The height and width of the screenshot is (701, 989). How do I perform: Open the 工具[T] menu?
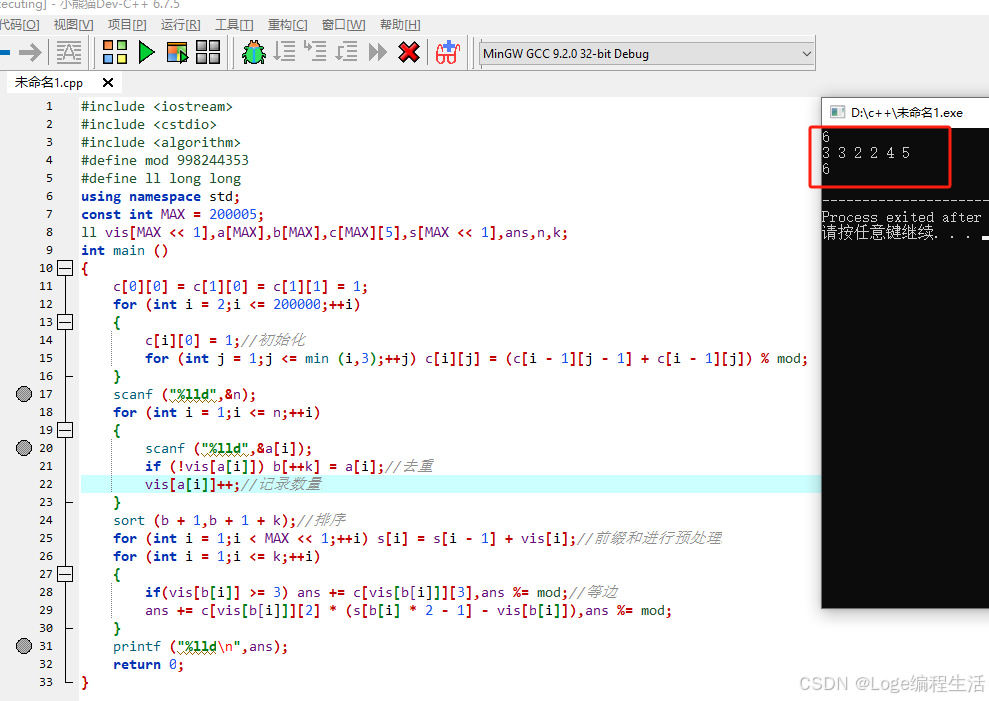point(234,25)
